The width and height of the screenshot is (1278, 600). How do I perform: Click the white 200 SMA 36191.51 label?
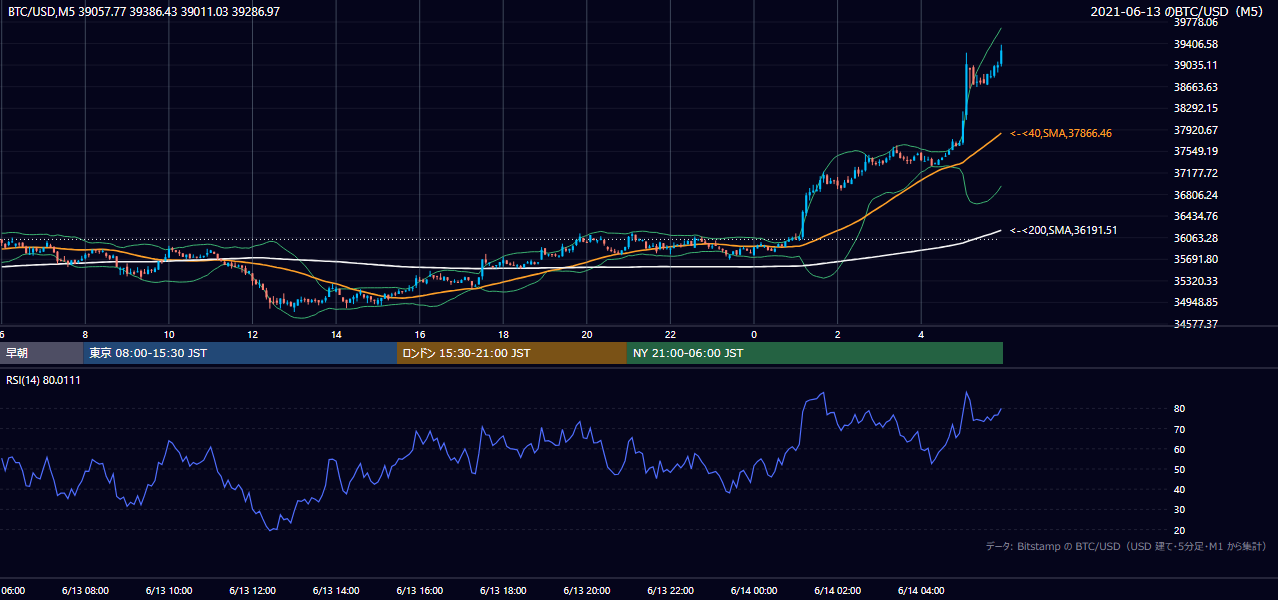pos(1064,230)
